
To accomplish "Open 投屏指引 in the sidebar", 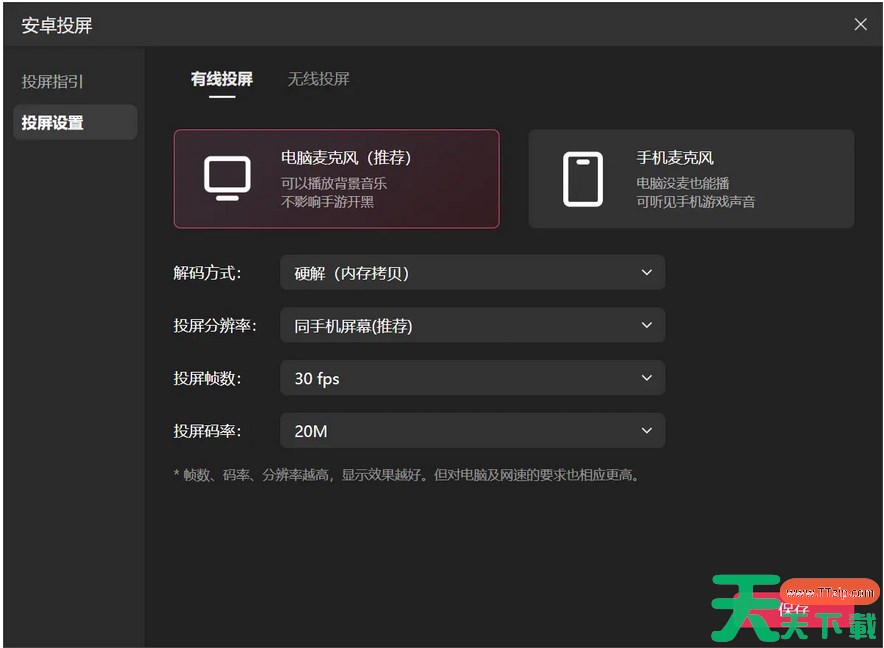I will point(53,82).
